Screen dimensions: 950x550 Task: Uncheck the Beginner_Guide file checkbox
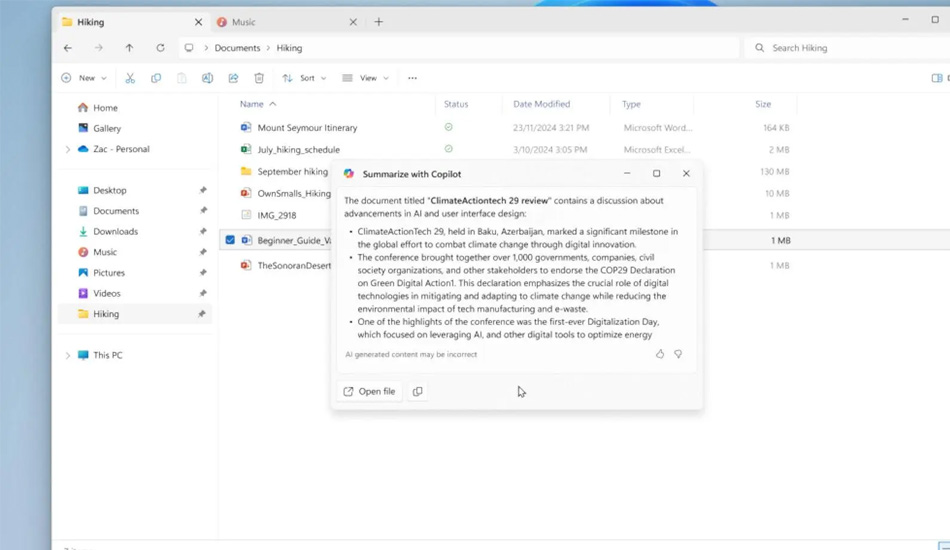point(230,240)
